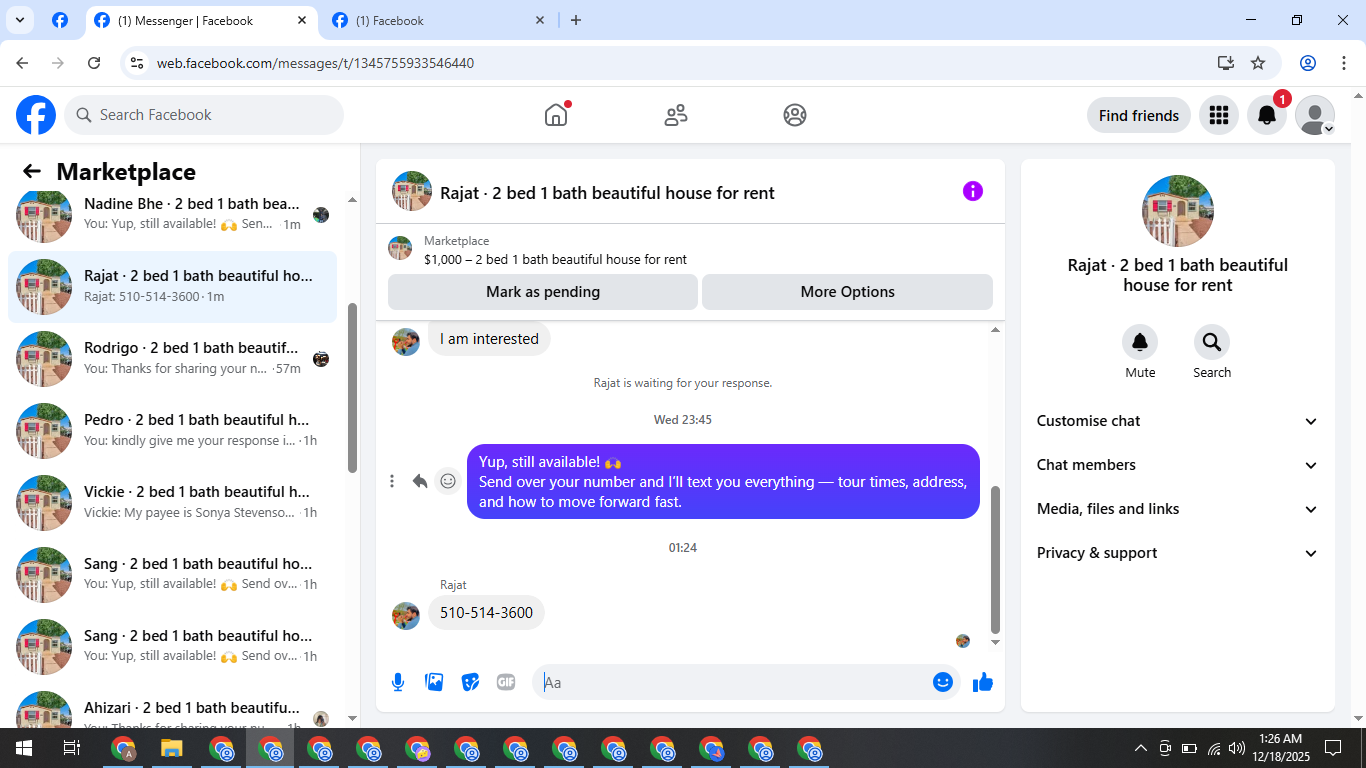Attach a photo file icon
This screenshot has width=1366, height=768.
point(434,682)
